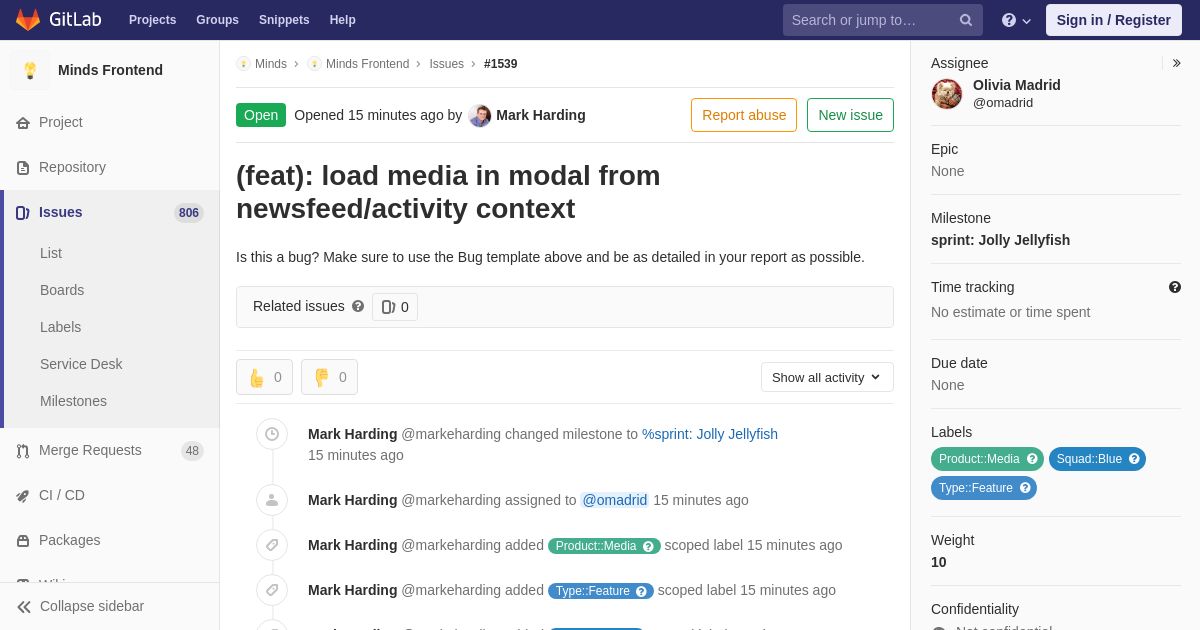Click the @omadrid mention link
The width and height of the screenshot is (1200, 630).
point(615,500)
